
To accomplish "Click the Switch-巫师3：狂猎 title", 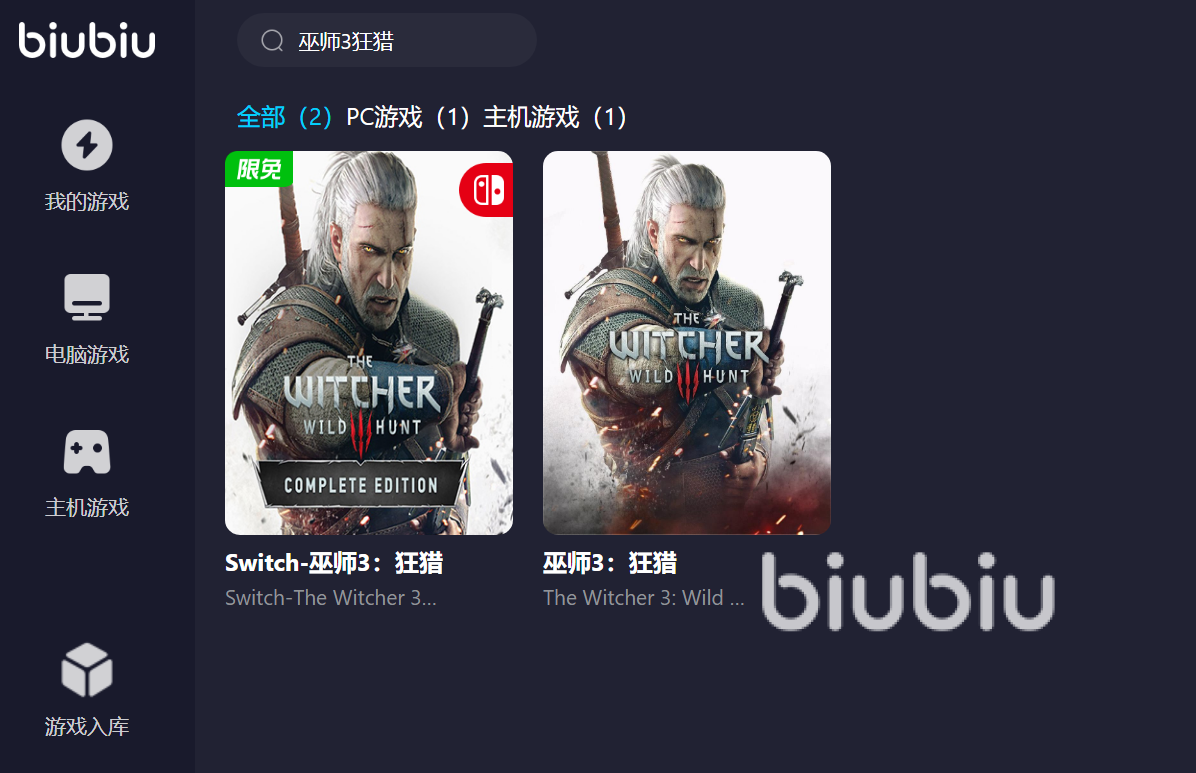I will pyautogui.click(x=334, y=563).
